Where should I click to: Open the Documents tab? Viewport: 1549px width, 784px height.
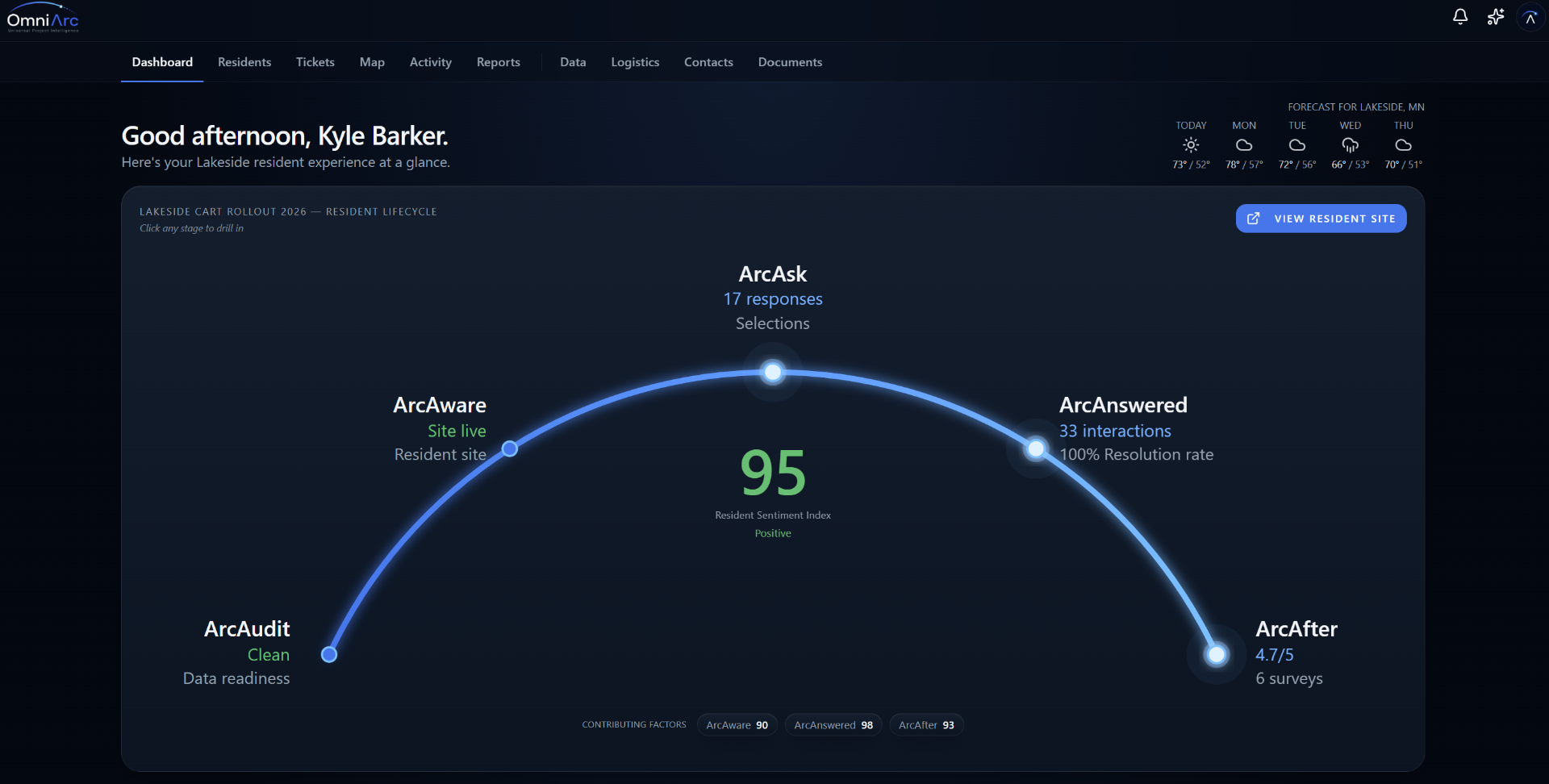click(x=790, y=62)
